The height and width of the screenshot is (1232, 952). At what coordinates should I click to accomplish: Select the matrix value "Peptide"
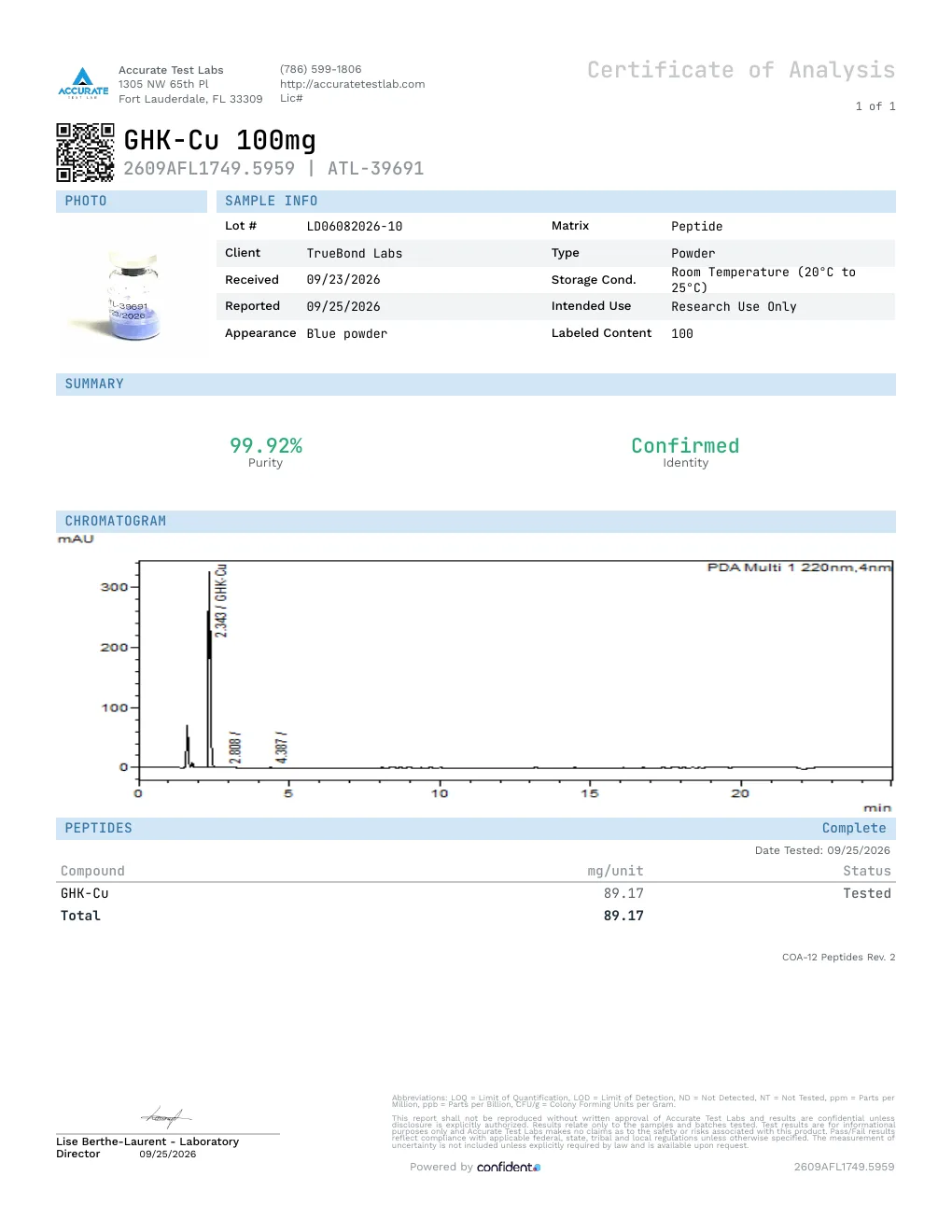tap(697, 227)
